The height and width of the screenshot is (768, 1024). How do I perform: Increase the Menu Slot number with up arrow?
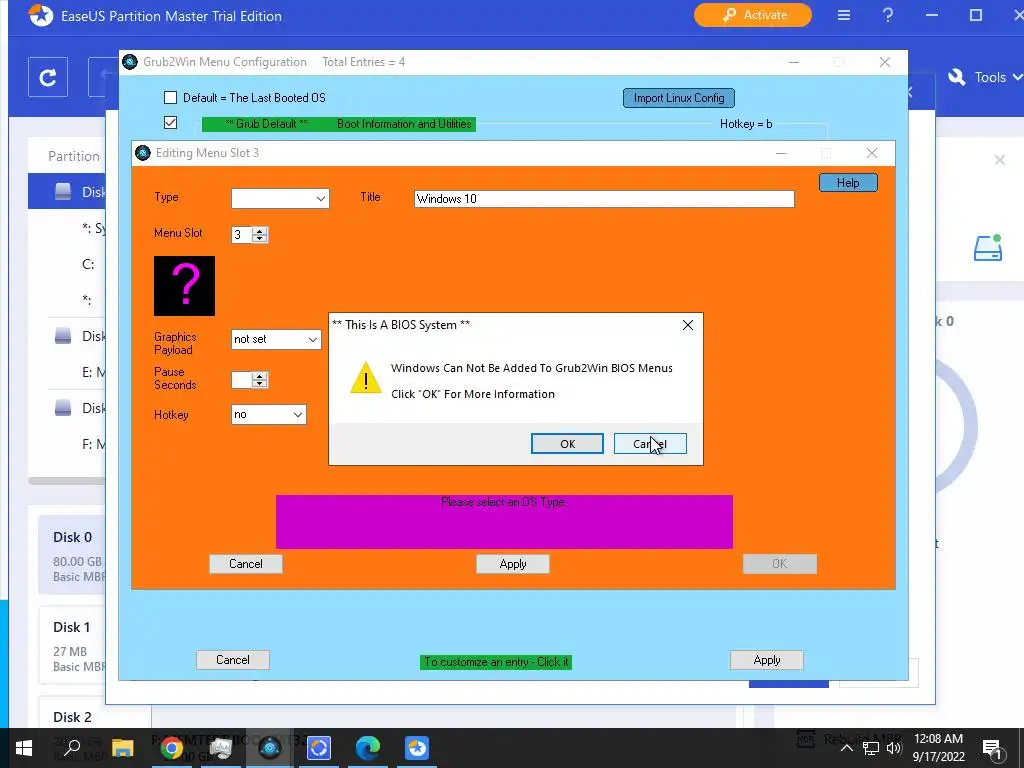[260, 231]
